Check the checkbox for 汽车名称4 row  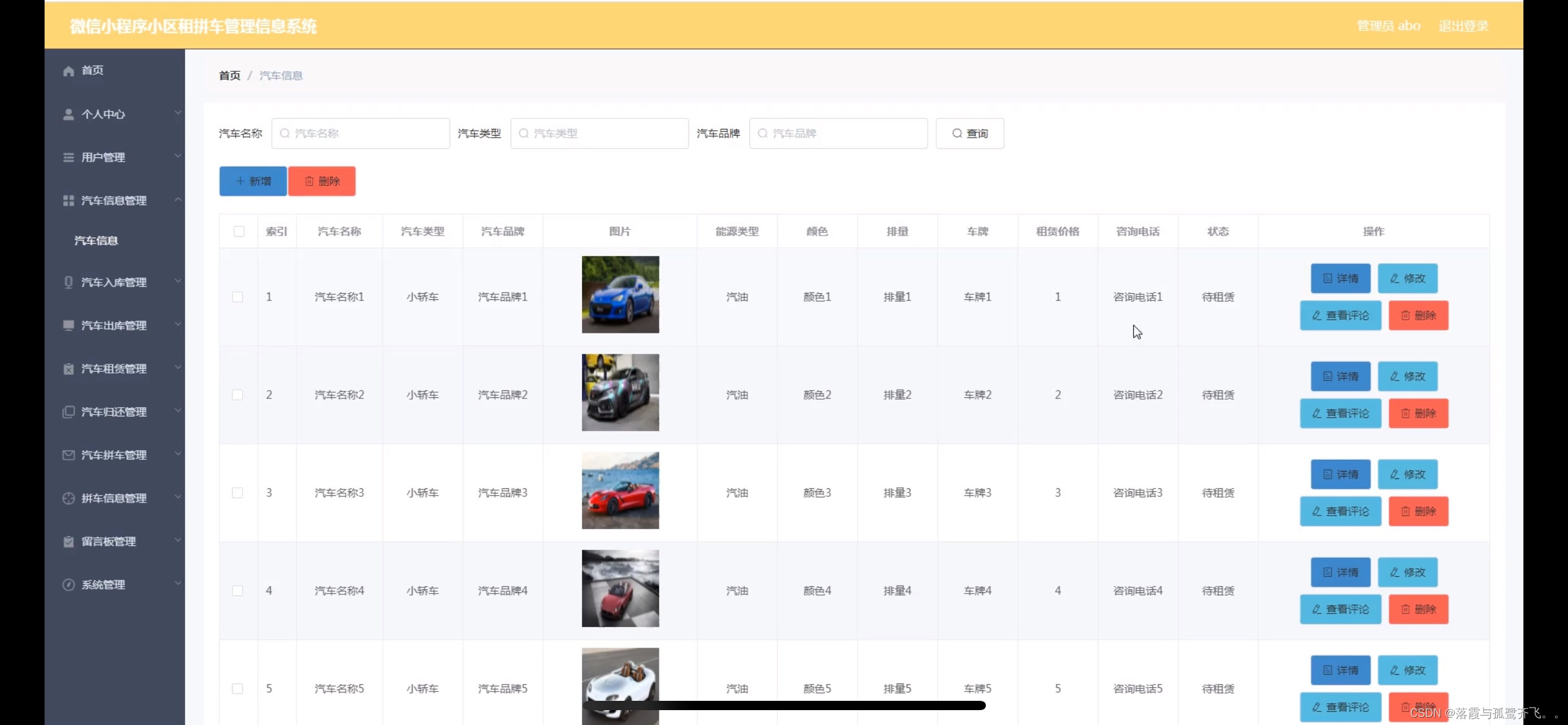click(237, 591)
